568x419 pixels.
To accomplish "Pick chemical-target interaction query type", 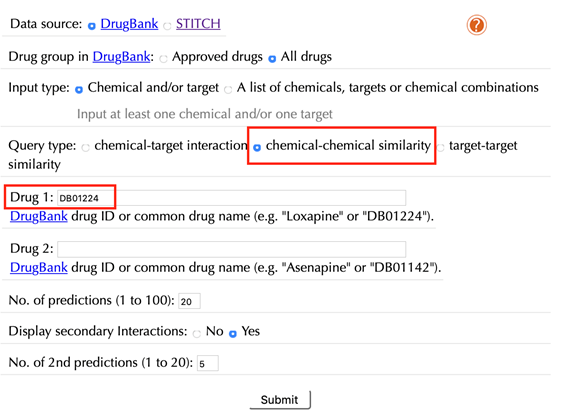I will (85, 148).
